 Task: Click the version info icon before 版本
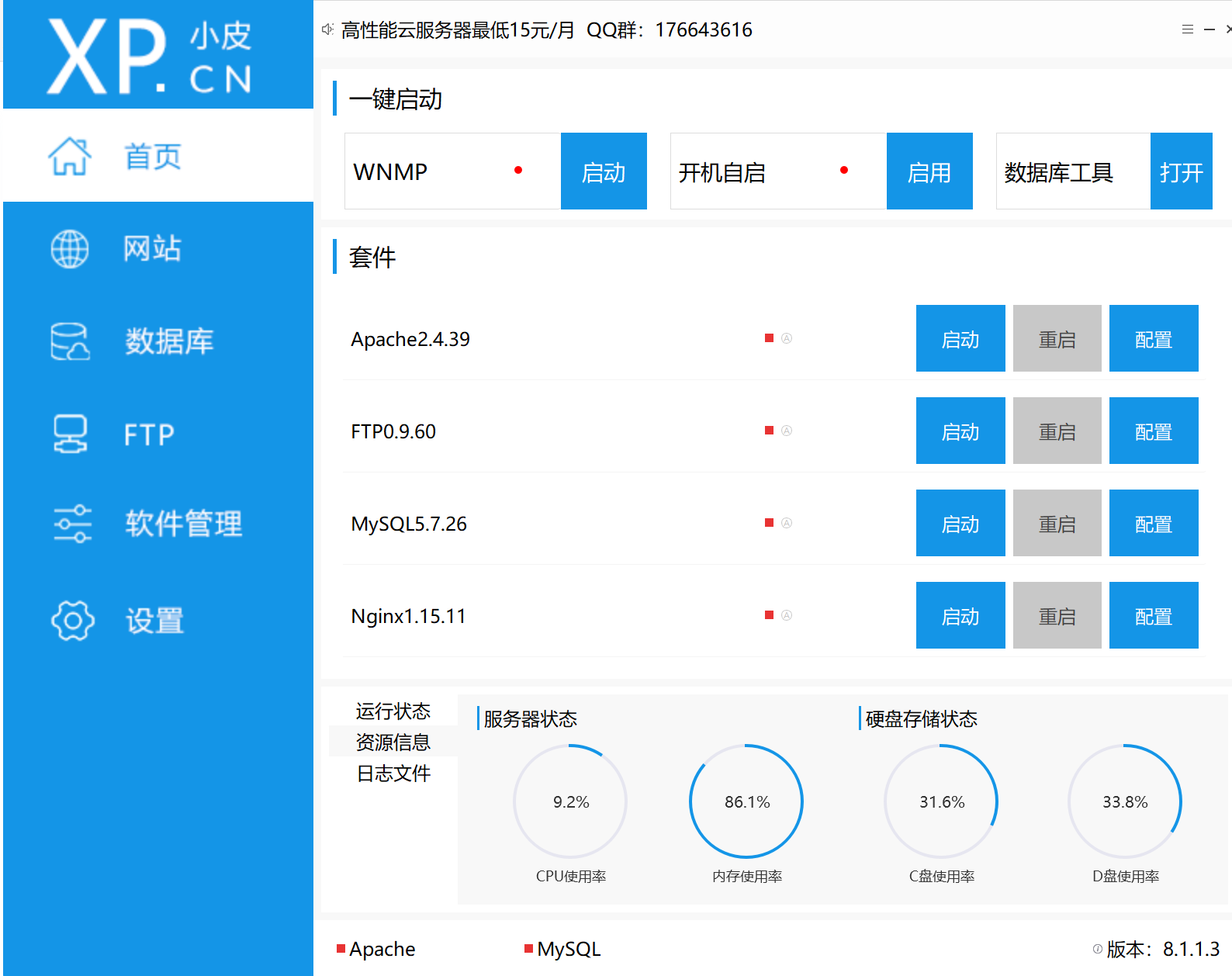(1098, 949)
